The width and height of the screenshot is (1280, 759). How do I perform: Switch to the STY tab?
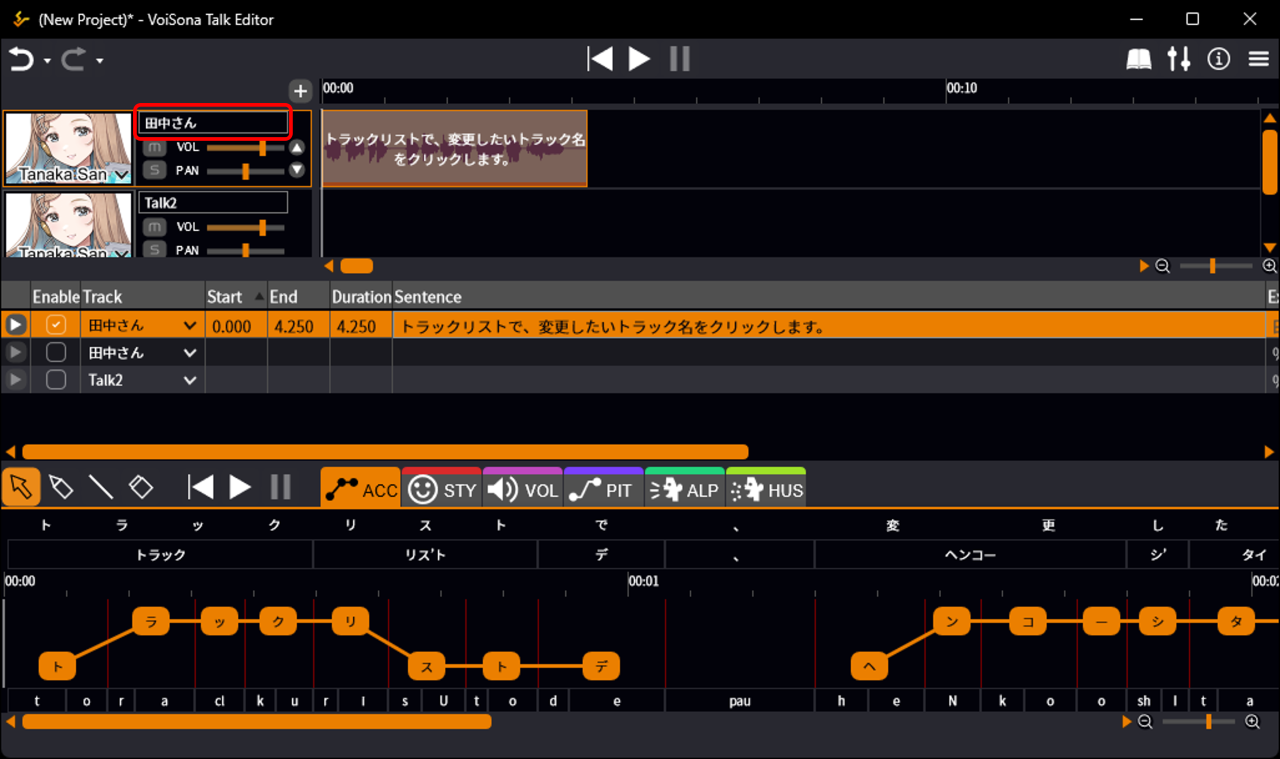442,490
